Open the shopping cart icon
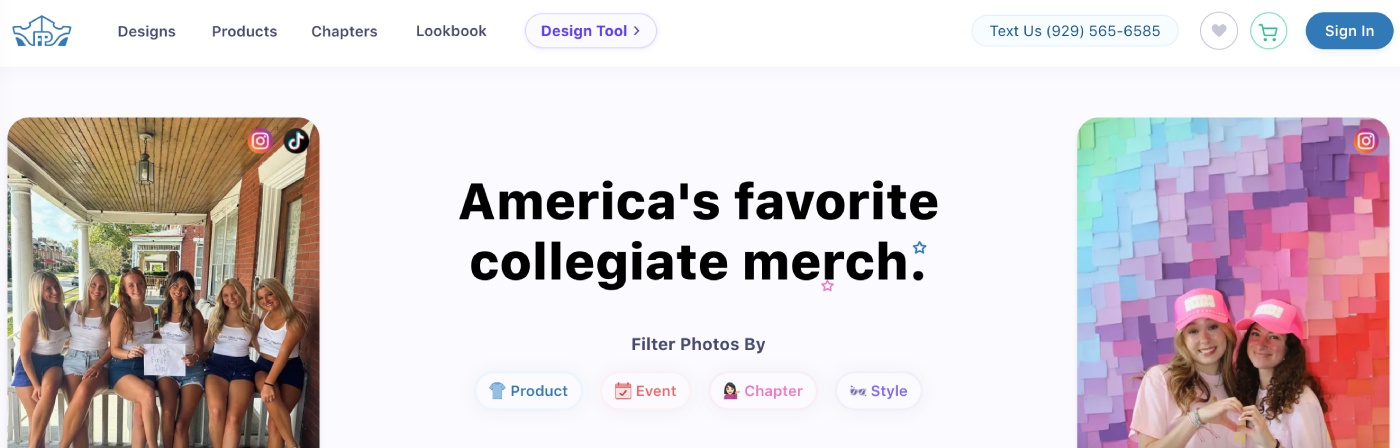This screenshot has height=448, width=1400. pos(1269,31)
